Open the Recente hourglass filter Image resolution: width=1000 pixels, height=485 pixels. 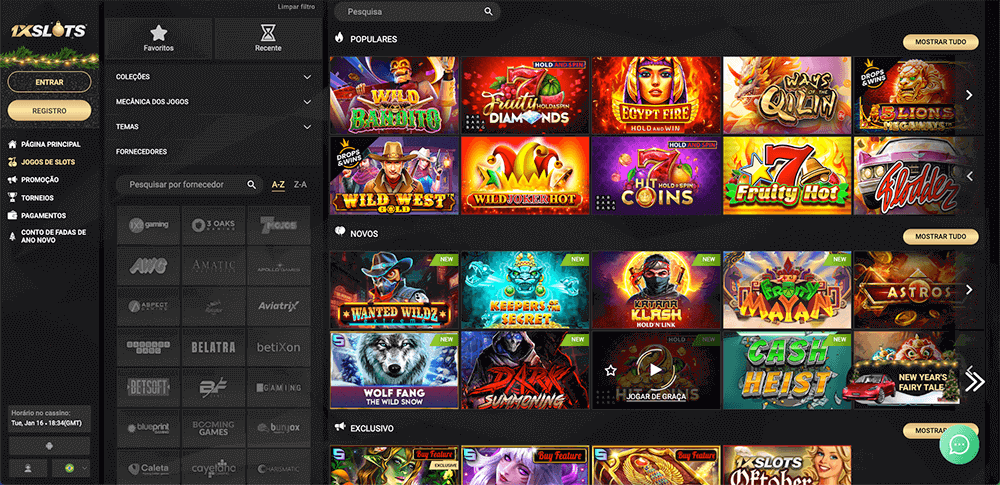click(x=267, y=38)
